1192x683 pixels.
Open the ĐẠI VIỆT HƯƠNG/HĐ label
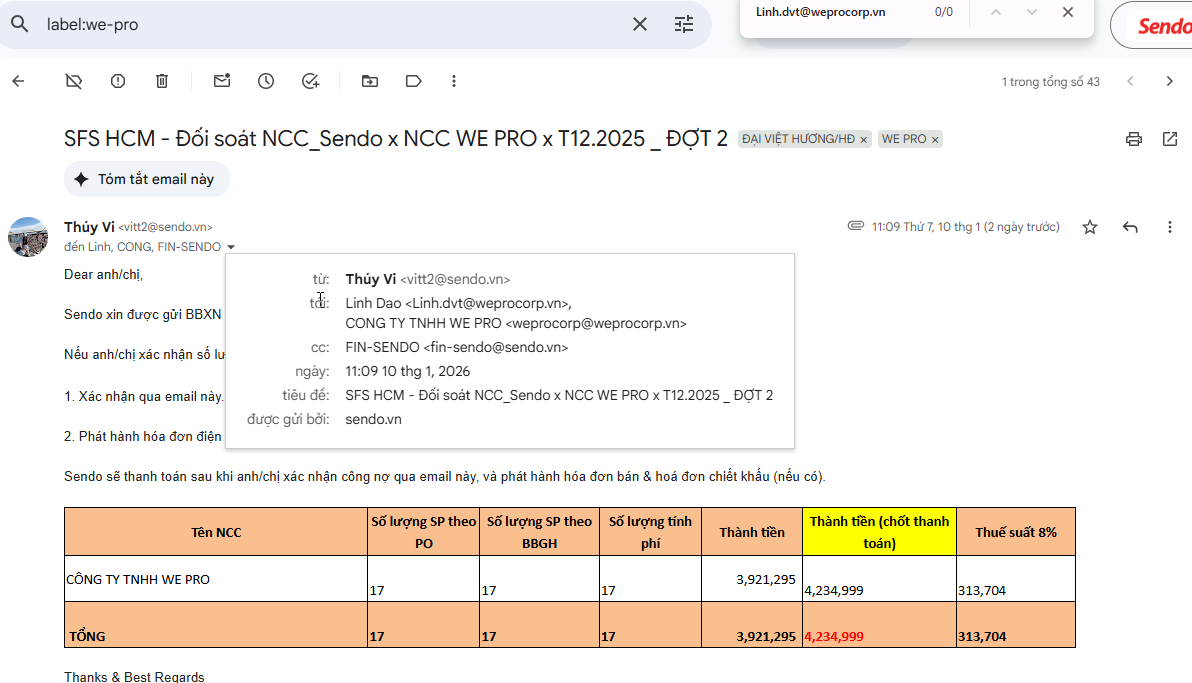pos(798,139)
